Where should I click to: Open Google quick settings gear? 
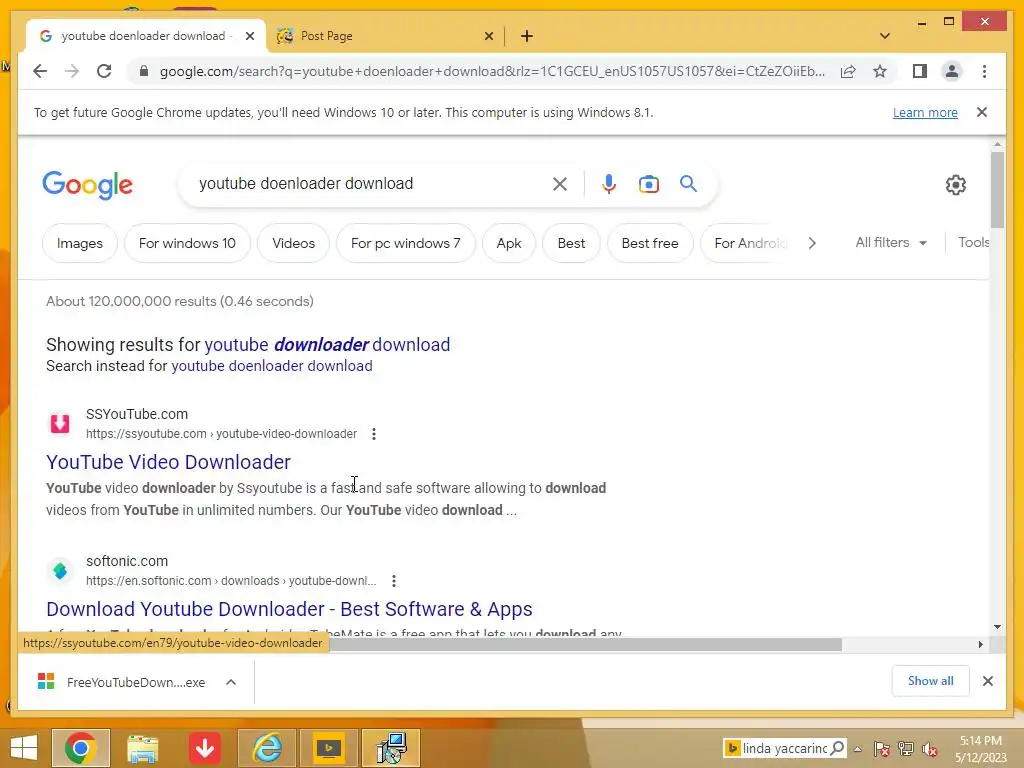tap(955, 185)
